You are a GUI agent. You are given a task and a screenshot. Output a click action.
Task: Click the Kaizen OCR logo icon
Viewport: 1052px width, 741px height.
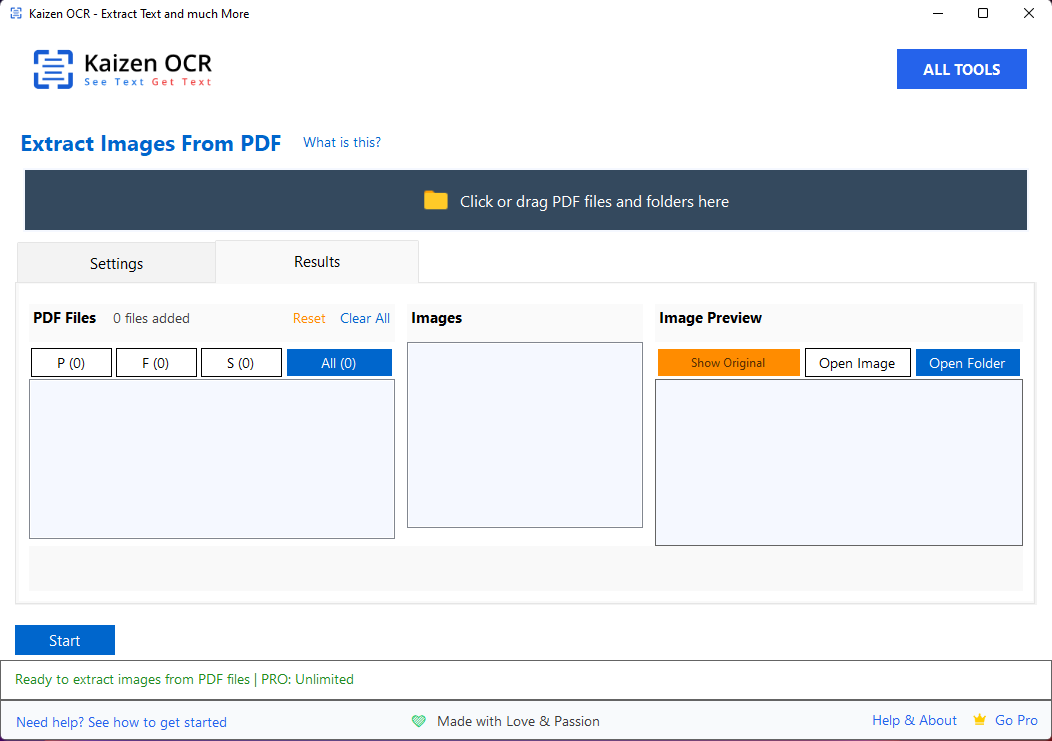(53, 69)
